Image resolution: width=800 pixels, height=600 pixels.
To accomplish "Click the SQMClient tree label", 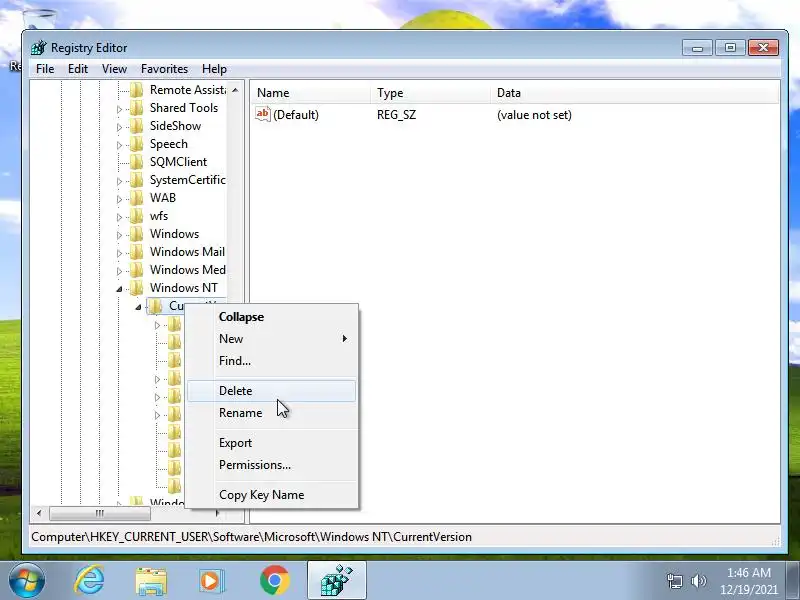I will (178, 162).
